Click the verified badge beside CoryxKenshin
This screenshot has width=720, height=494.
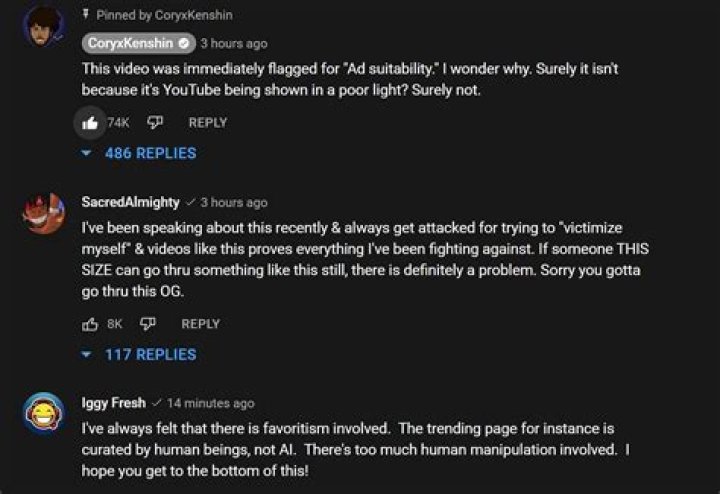pos(184,44)
